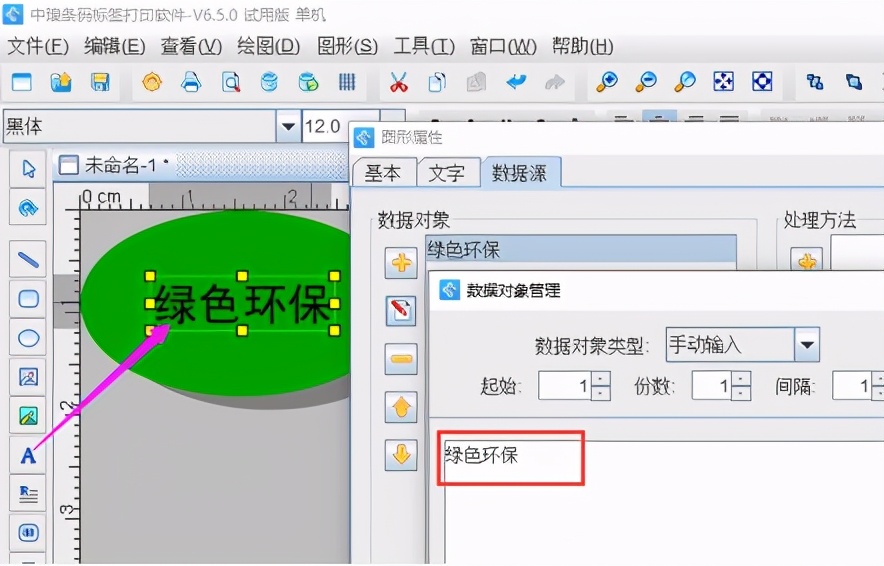This screenshot has width=884, height=566.
Task: Move data object down with arrow button
Action: [x=401, y=454]
